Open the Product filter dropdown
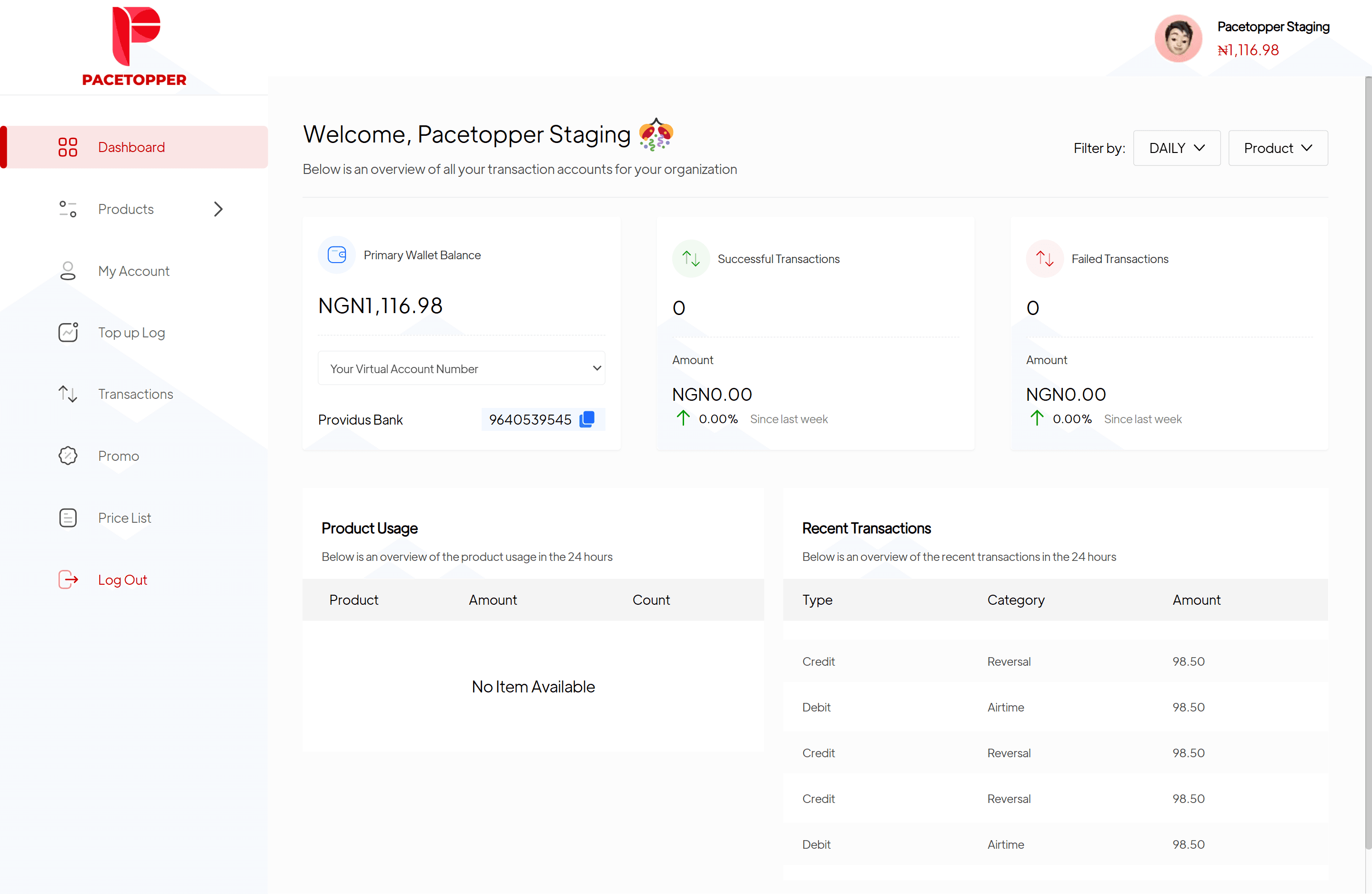 point(1278,148)
